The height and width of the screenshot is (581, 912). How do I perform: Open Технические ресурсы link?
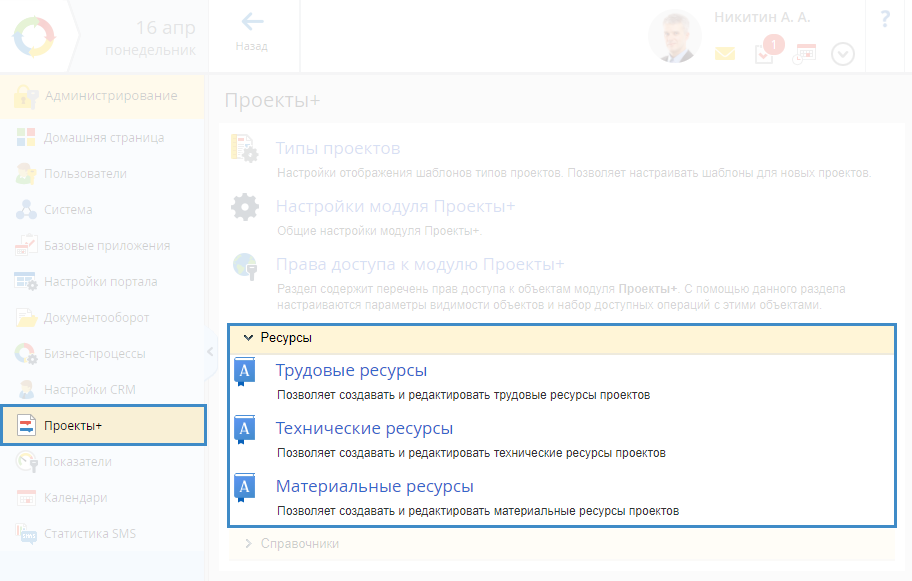(364, 429)
